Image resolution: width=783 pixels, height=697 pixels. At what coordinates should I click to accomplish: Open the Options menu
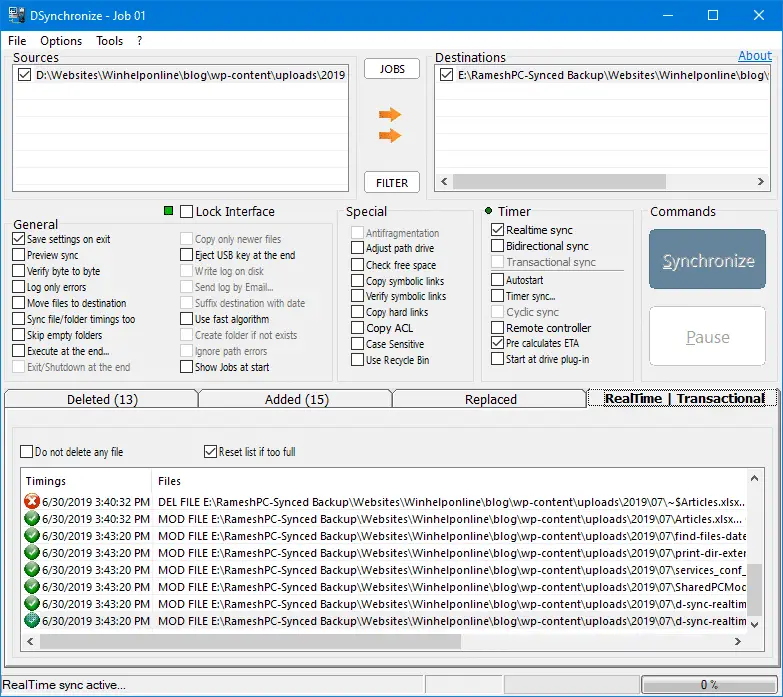(x=61, y=40)
